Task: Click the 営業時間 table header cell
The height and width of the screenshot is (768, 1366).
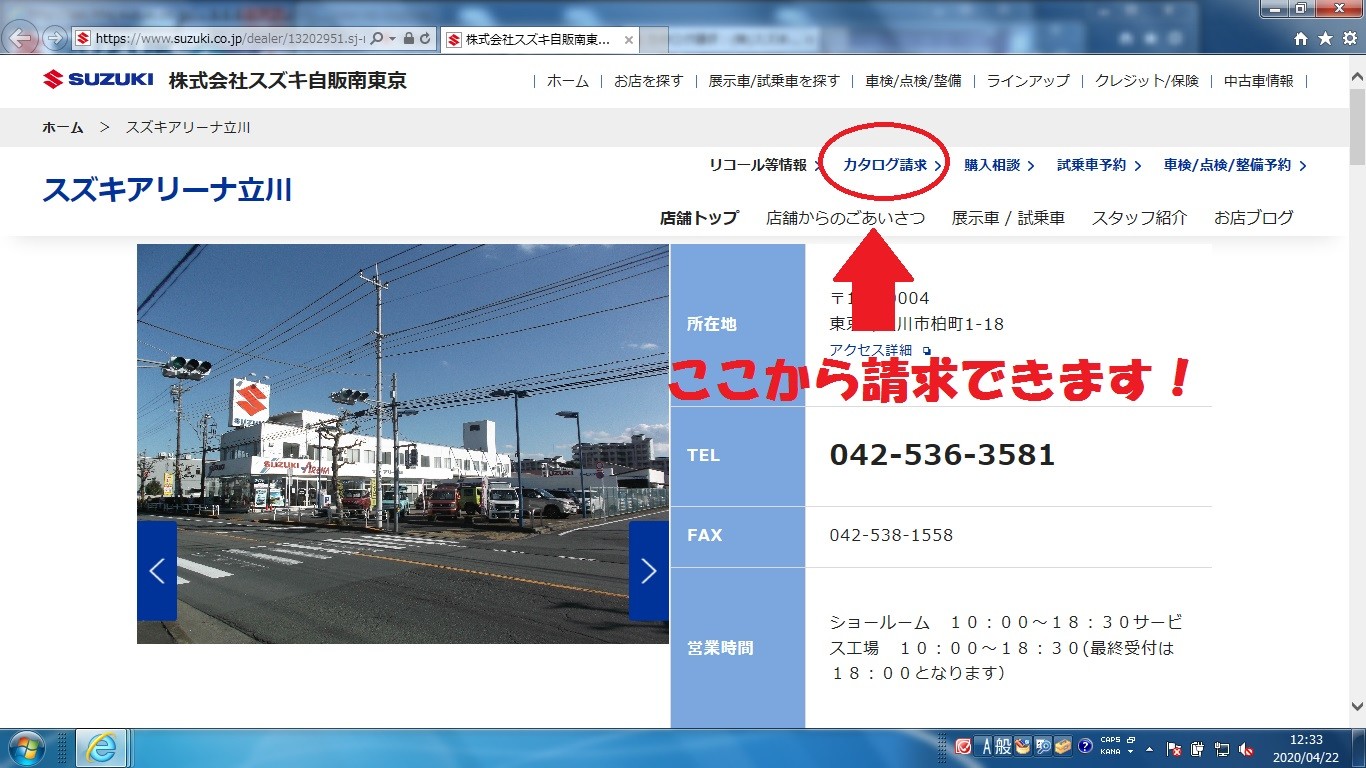Action: [738, 648]
